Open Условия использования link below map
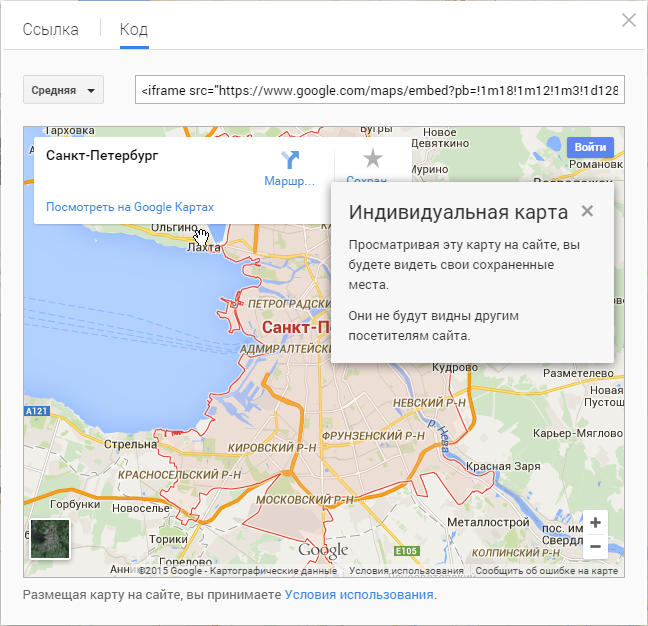 359,595
